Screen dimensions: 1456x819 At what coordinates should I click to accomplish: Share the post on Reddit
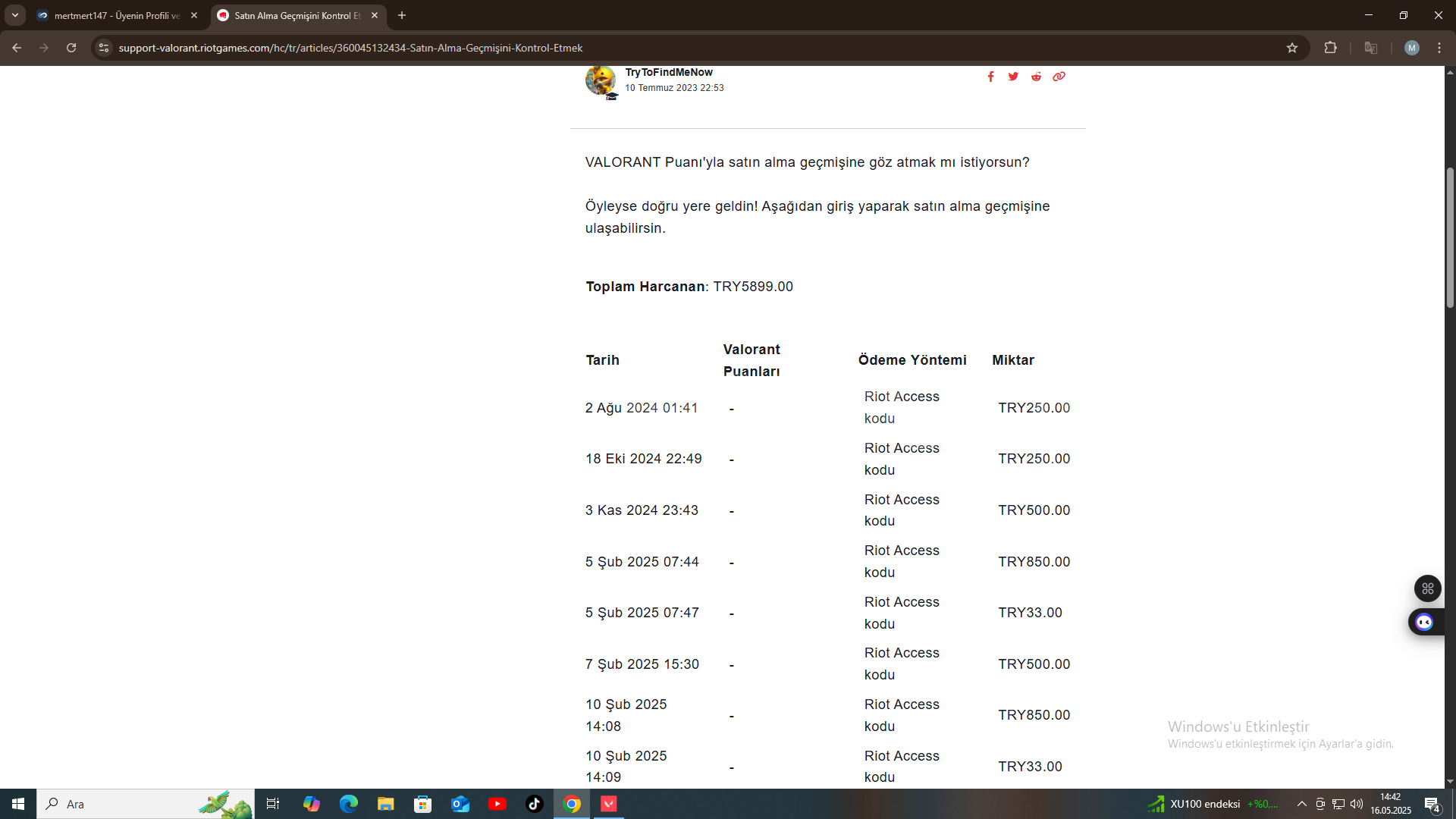point(1036,77)
